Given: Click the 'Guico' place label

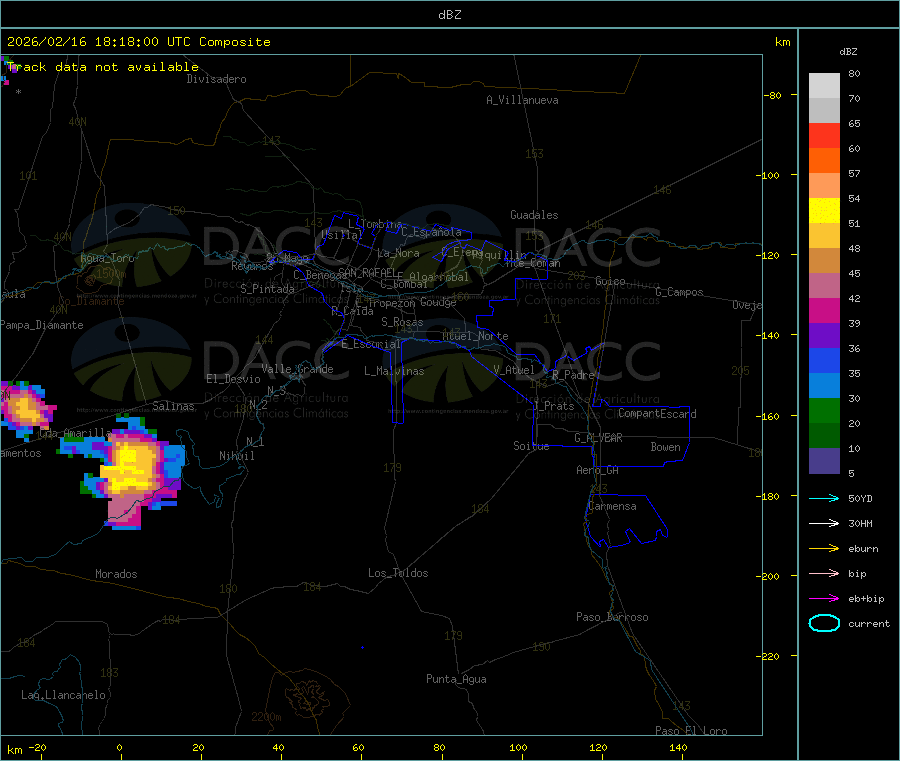Looking at the screenshot, I should coord(610,281).
